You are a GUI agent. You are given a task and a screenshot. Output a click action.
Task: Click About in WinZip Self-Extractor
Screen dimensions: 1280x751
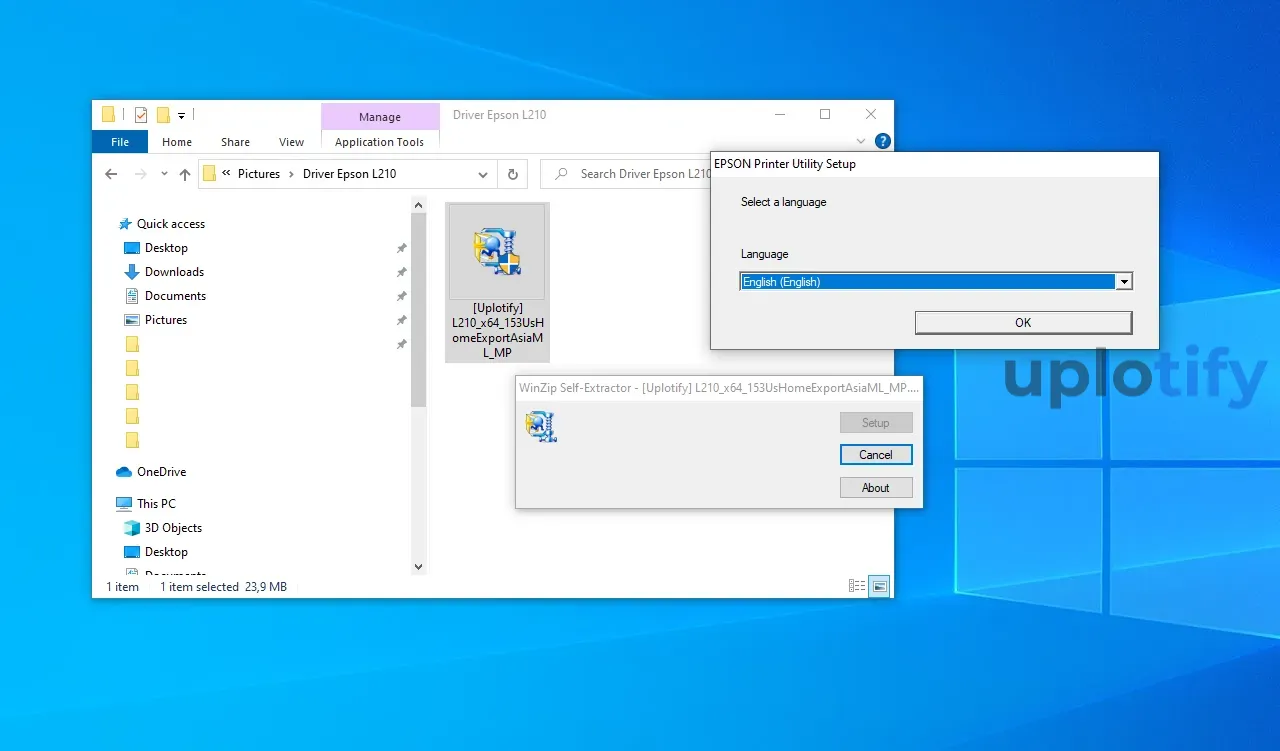click(876, 488)
